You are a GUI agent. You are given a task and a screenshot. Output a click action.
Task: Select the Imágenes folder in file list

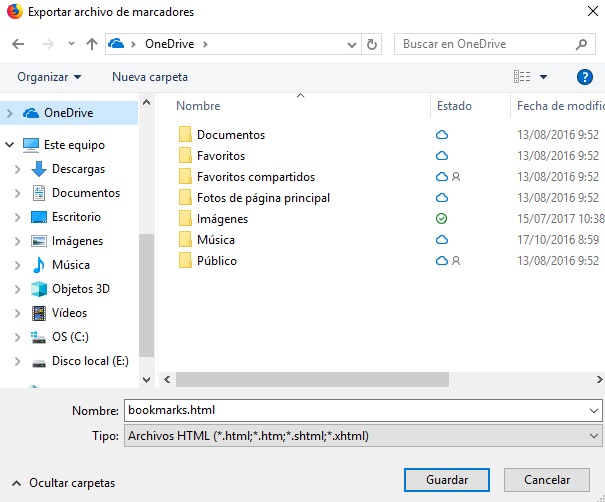[x=222, y=219]
